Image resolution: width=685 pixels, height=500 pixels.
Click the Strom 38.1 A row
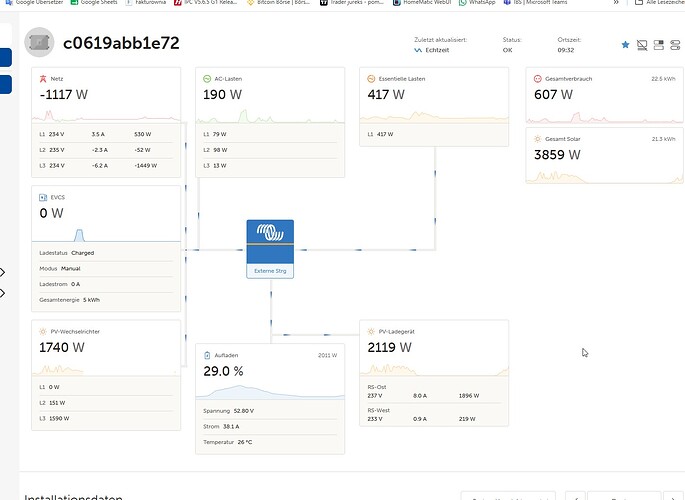270,427
